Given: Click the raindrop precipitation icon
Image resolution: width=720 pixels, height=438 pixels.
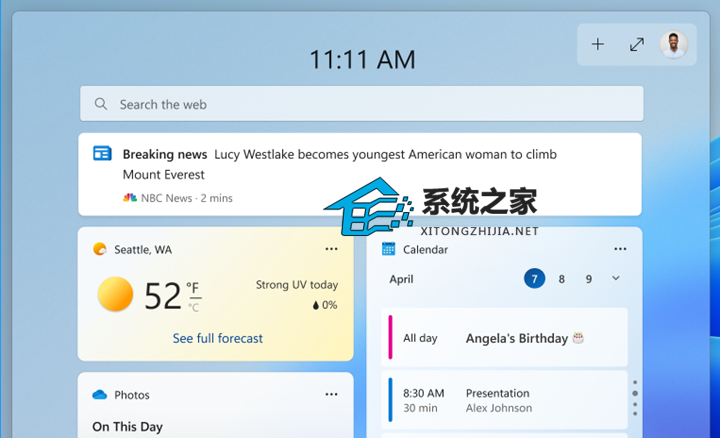Looking at the screenshot, I should (315, 305).
